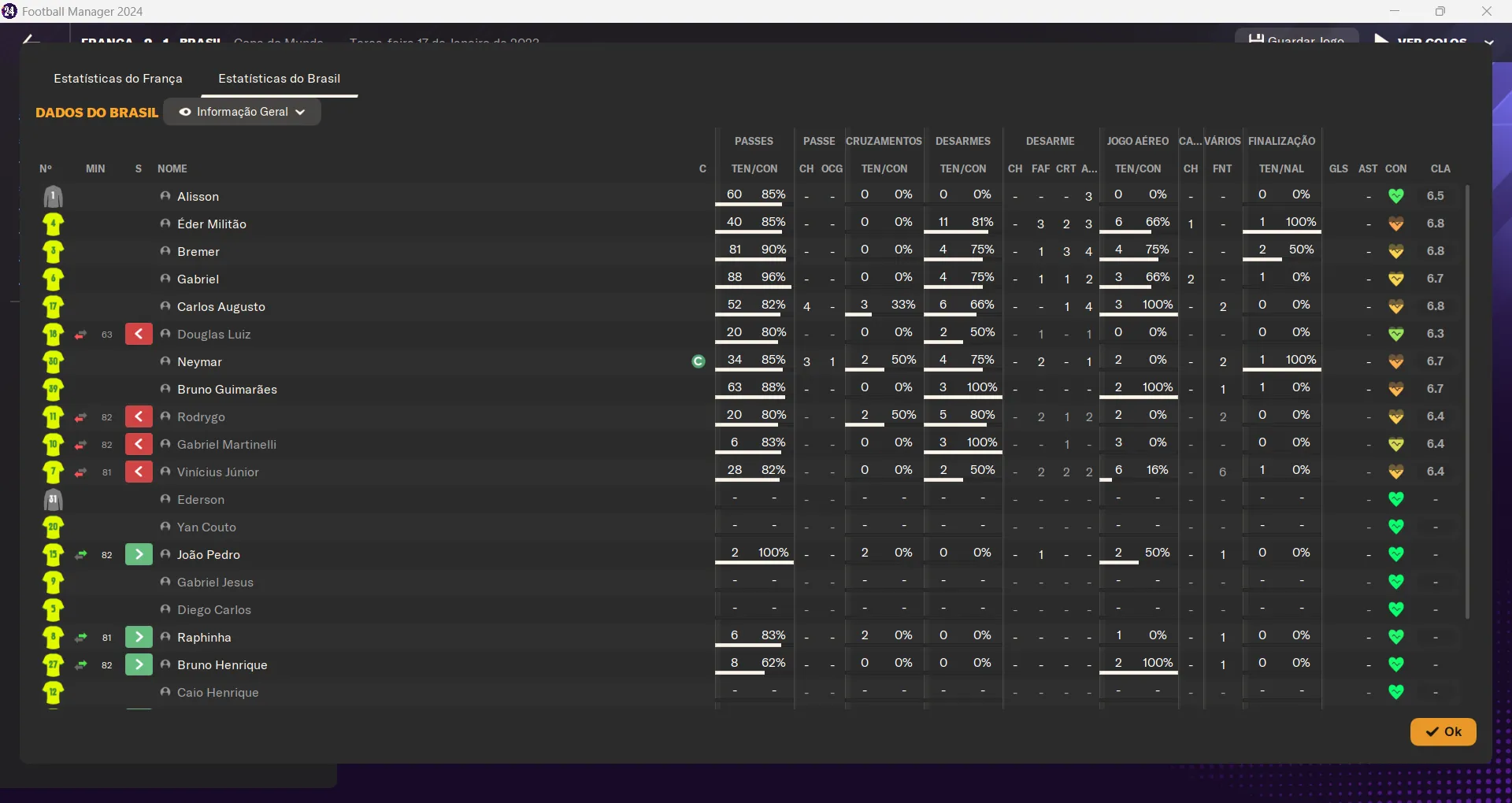Click Alisson's goalkeeper shirt icon
Image resolution: width=1512 pixels, height=803 pixels.
(53, 197)
